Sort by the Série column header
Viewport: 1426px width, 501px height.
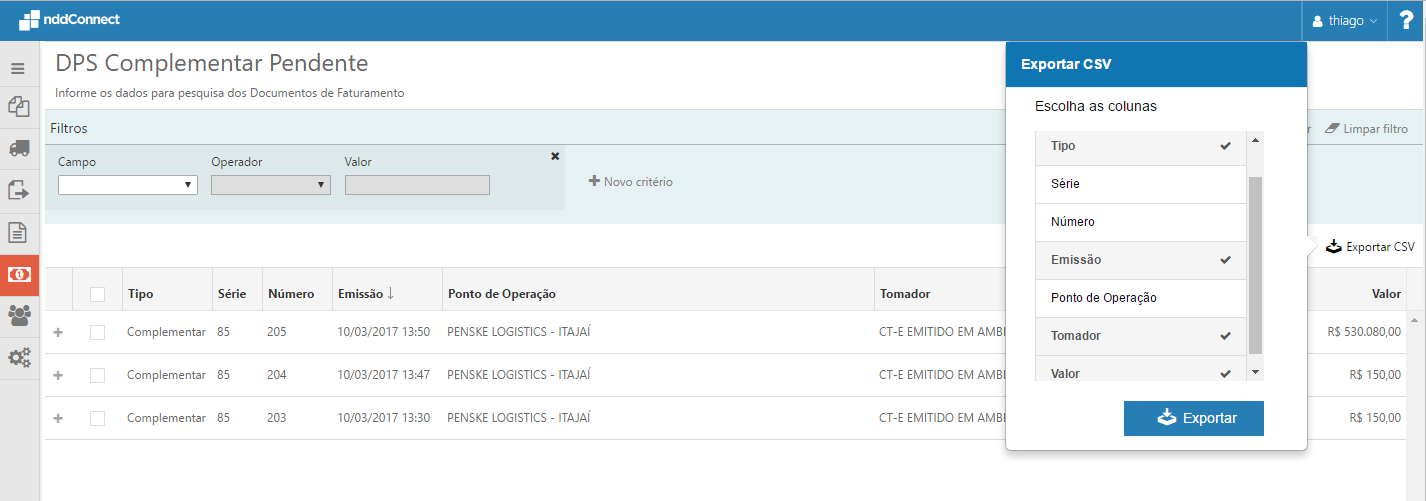point(232,294)
